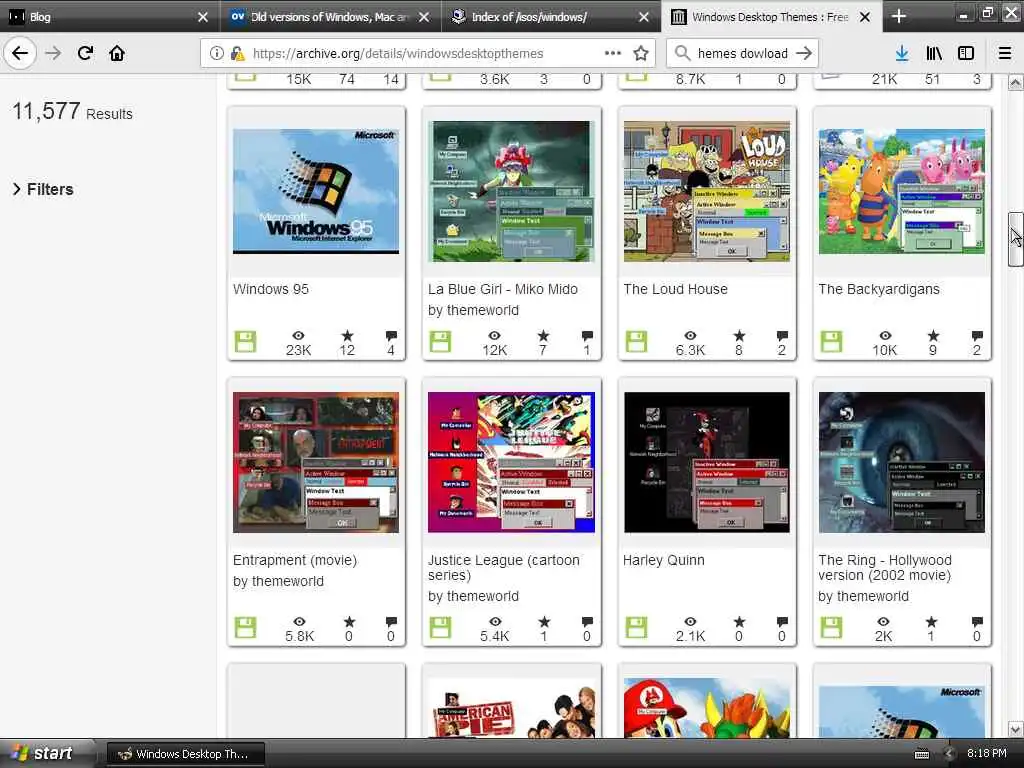Click the scrollbar up arrow

pyautogui.click(x=1015, y=82)
